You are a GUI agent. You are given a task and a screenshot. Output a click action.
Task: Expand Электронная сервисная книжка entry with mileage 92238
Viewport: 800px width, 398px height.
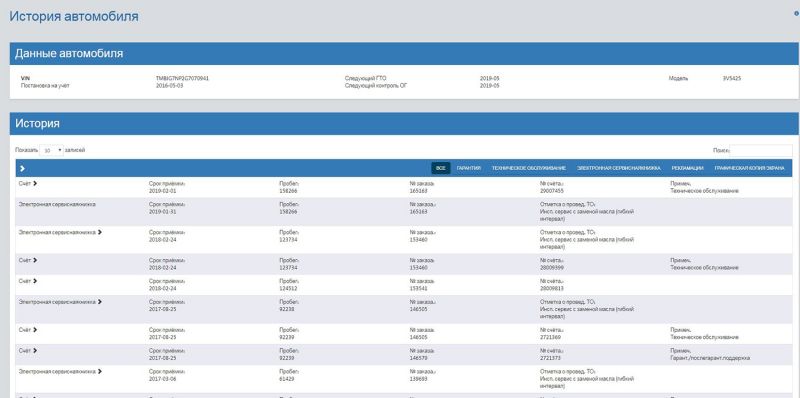click(x=99, y=302)
